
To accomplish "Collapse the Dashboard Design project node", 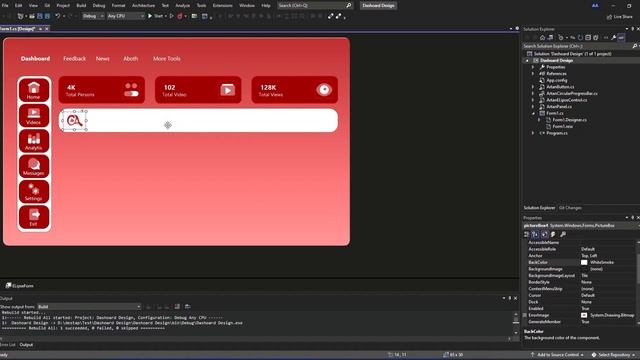I will coord(527,60).
